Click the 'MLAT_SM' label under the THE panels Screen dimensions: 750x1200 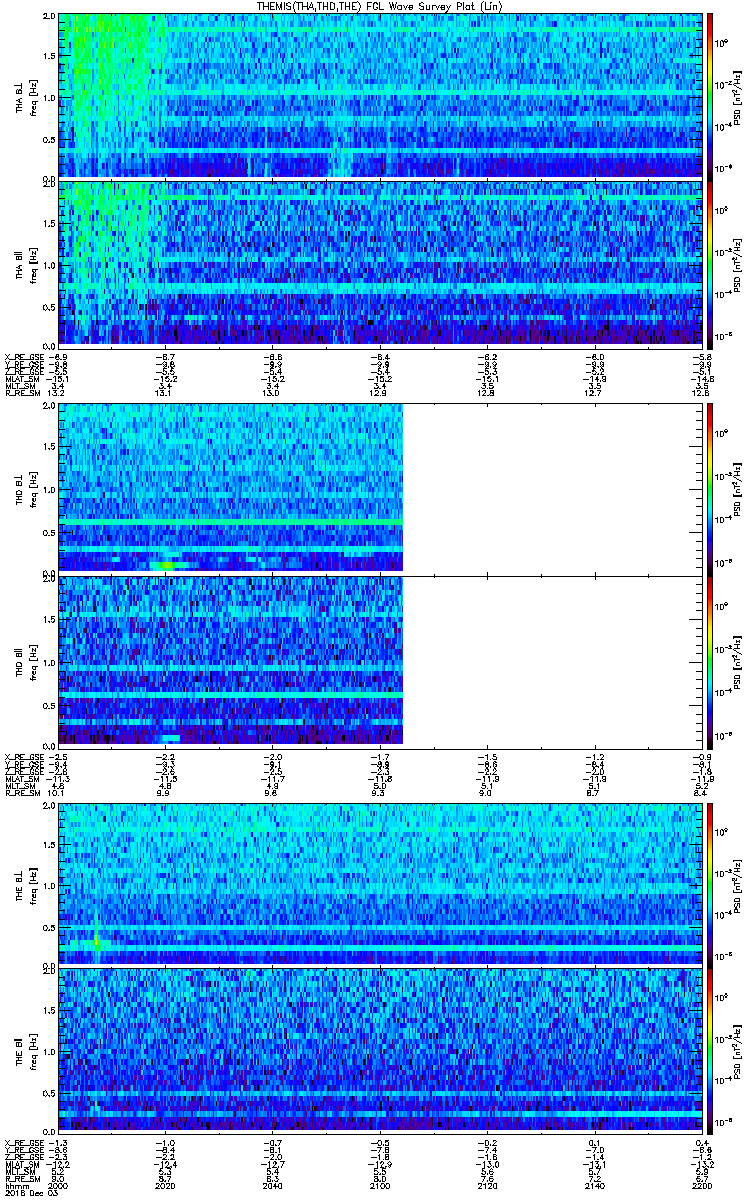pos(21,1164)
